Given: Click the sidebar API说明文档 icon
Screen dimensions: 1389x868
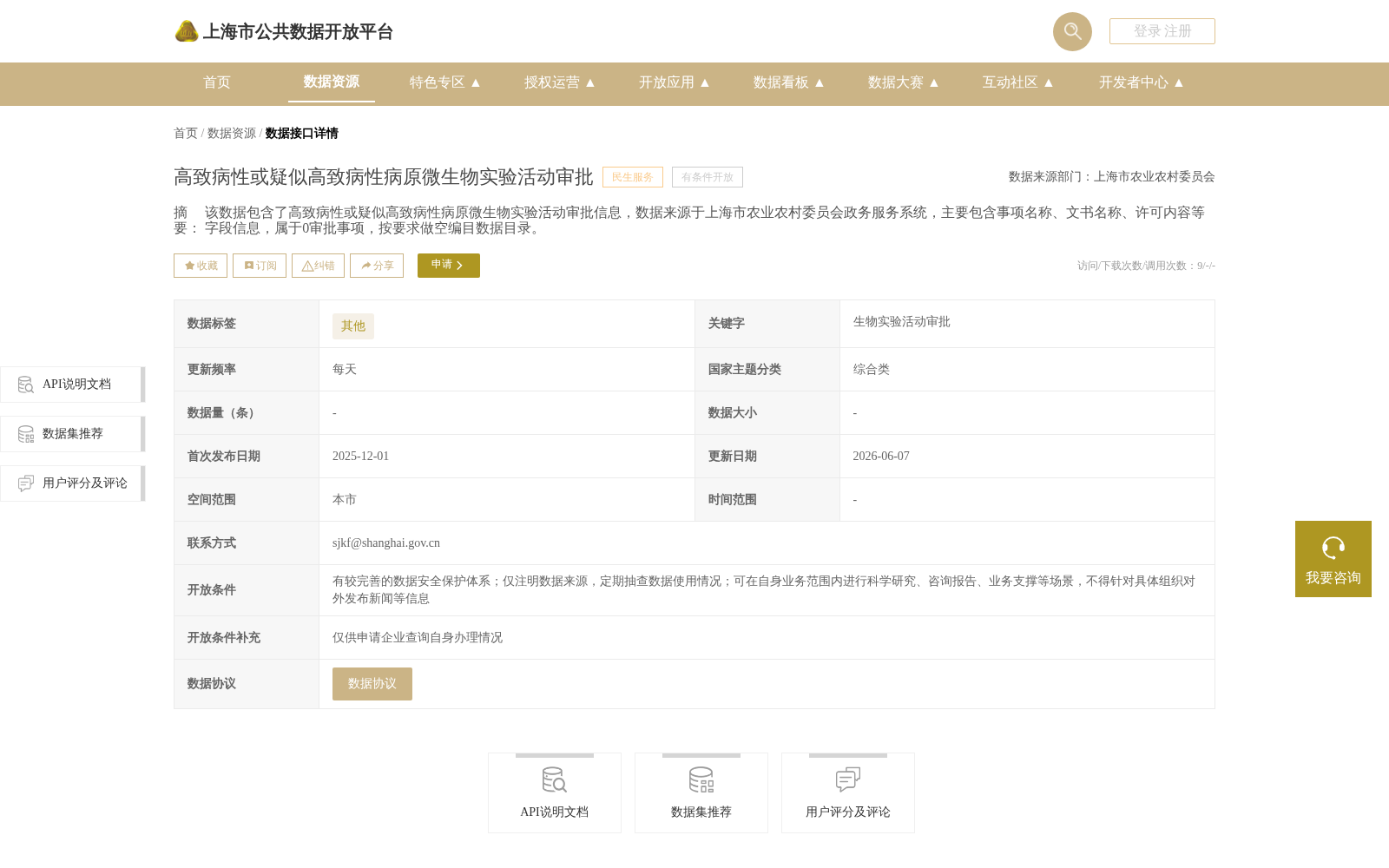Looking at the screenshot, I should click(x=26, y=385).
